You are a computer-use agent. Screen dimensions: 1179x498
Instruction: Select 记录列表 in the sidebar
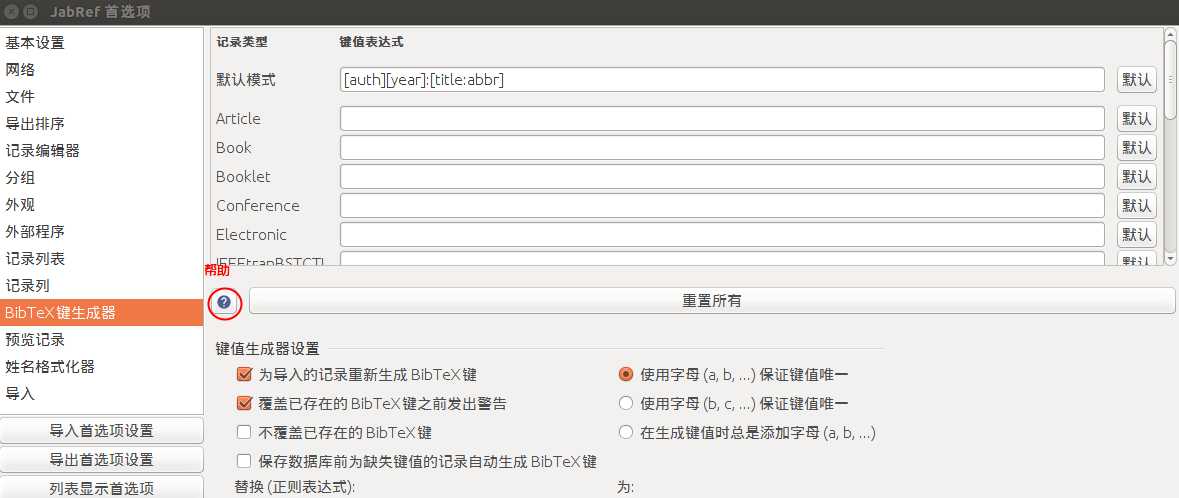(x=102, y=259)
